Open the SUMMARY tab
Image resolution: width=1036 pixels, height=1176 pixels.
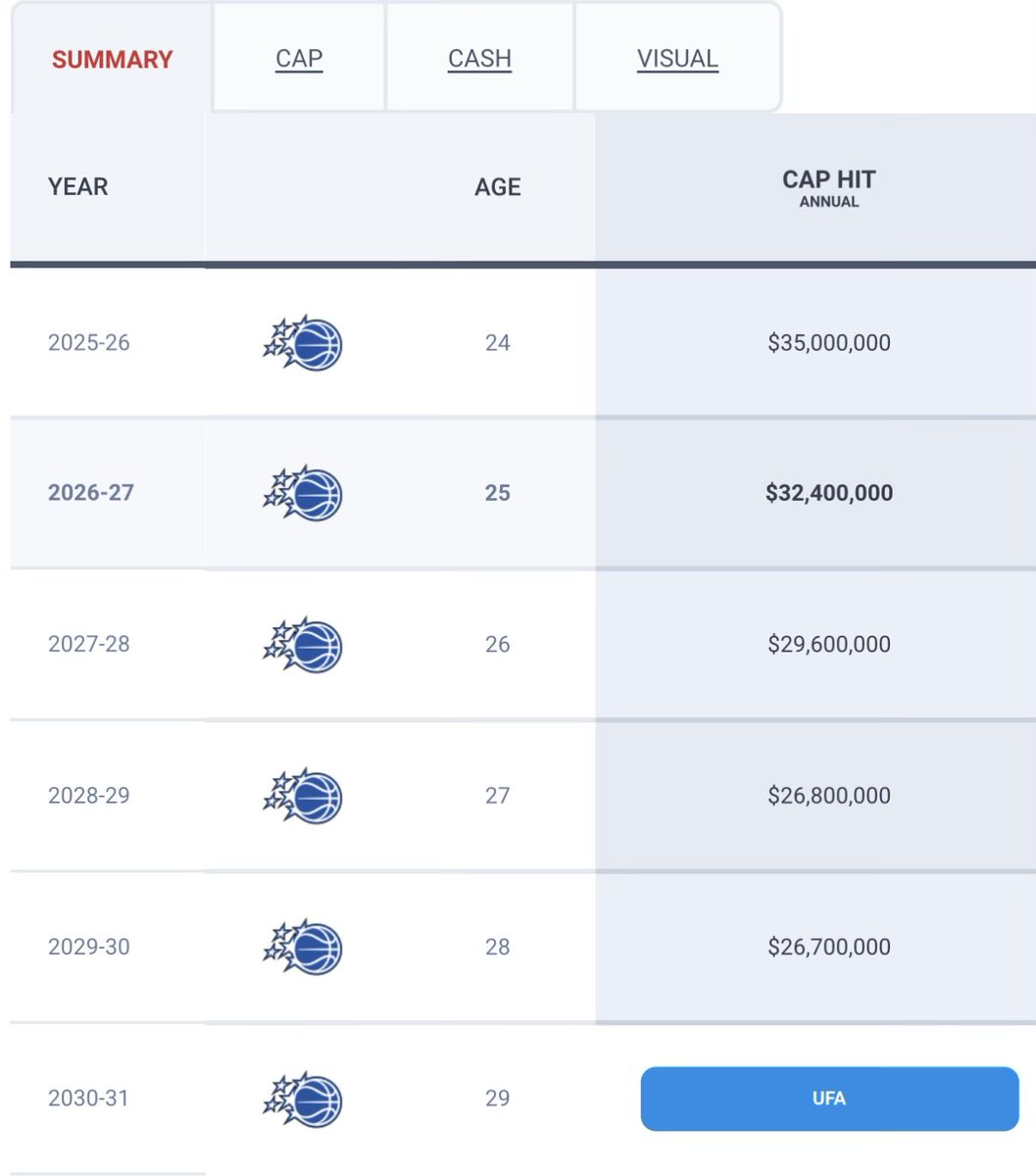tap(112, 59)
